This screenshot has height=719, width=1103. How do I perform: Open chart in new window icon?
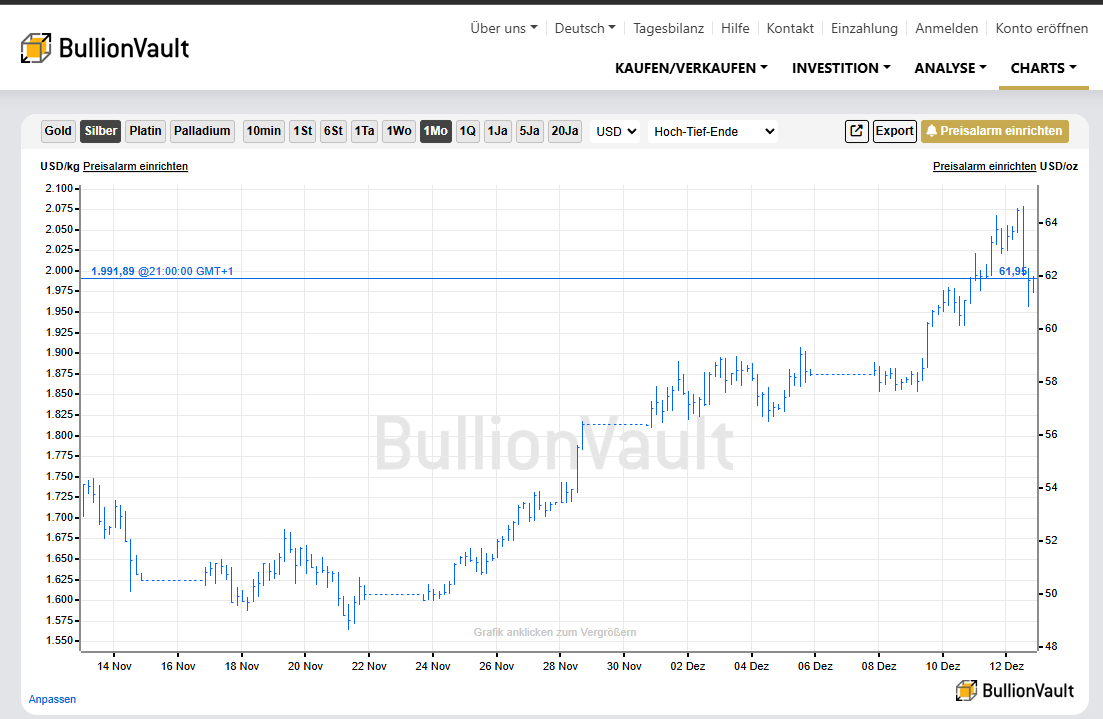(x=856, y=131)
